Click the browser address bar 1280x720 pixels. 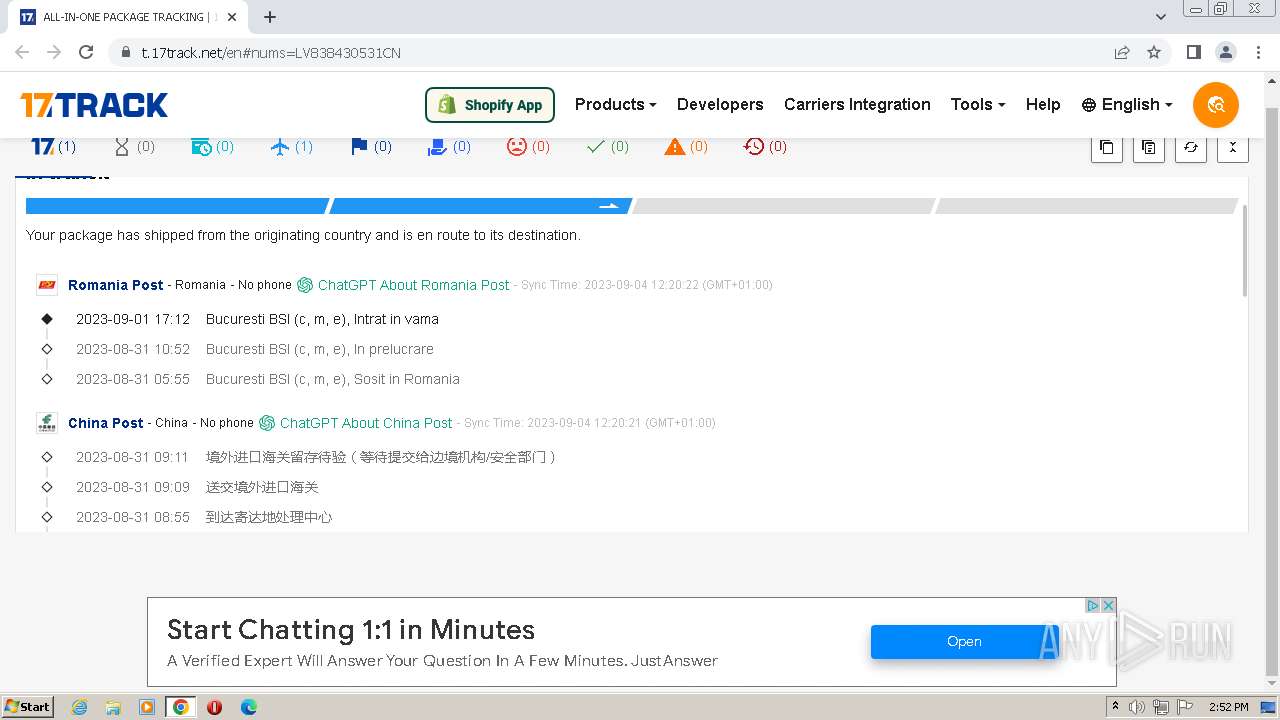coord(610,52)
